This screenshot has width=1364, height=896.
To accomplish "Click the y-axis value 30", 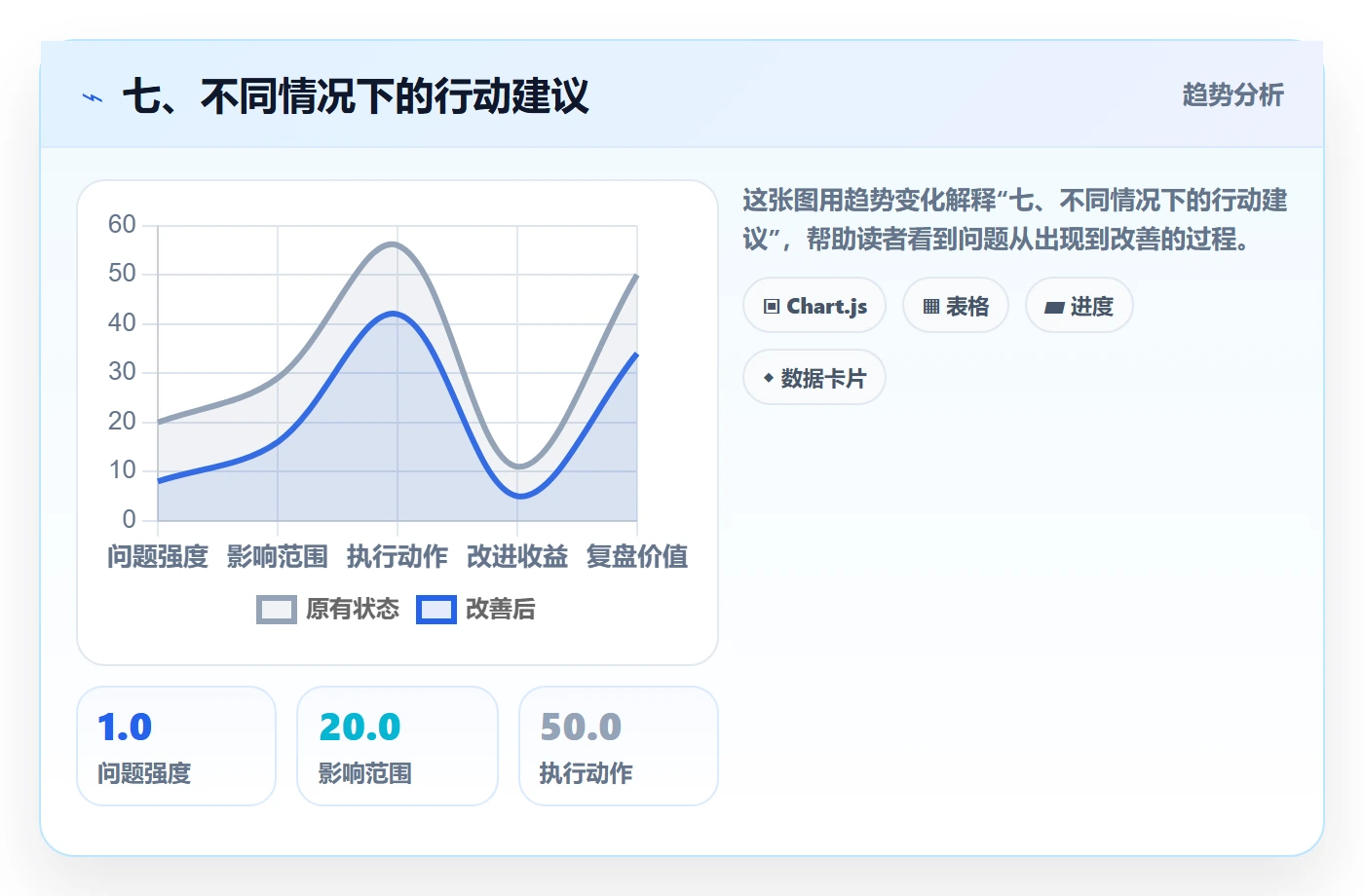I will coord(122,372).
